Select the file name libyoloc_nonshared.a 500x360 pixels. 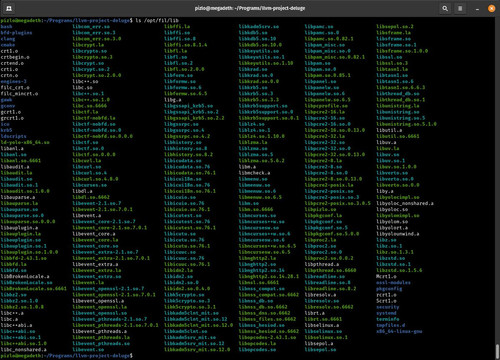pos(405,203)
